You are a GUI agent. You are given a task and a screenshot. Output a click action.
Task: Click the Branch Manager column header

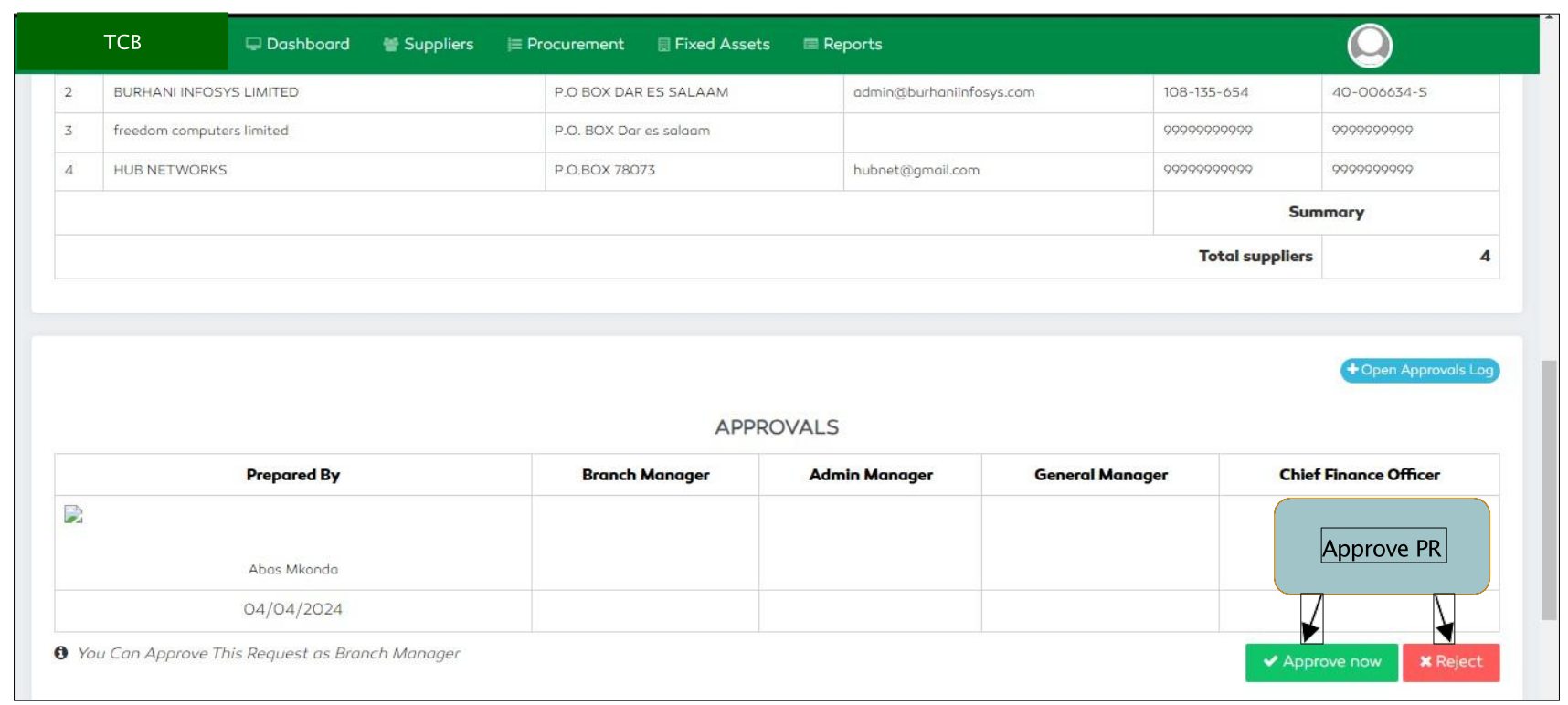click(645, 475)
